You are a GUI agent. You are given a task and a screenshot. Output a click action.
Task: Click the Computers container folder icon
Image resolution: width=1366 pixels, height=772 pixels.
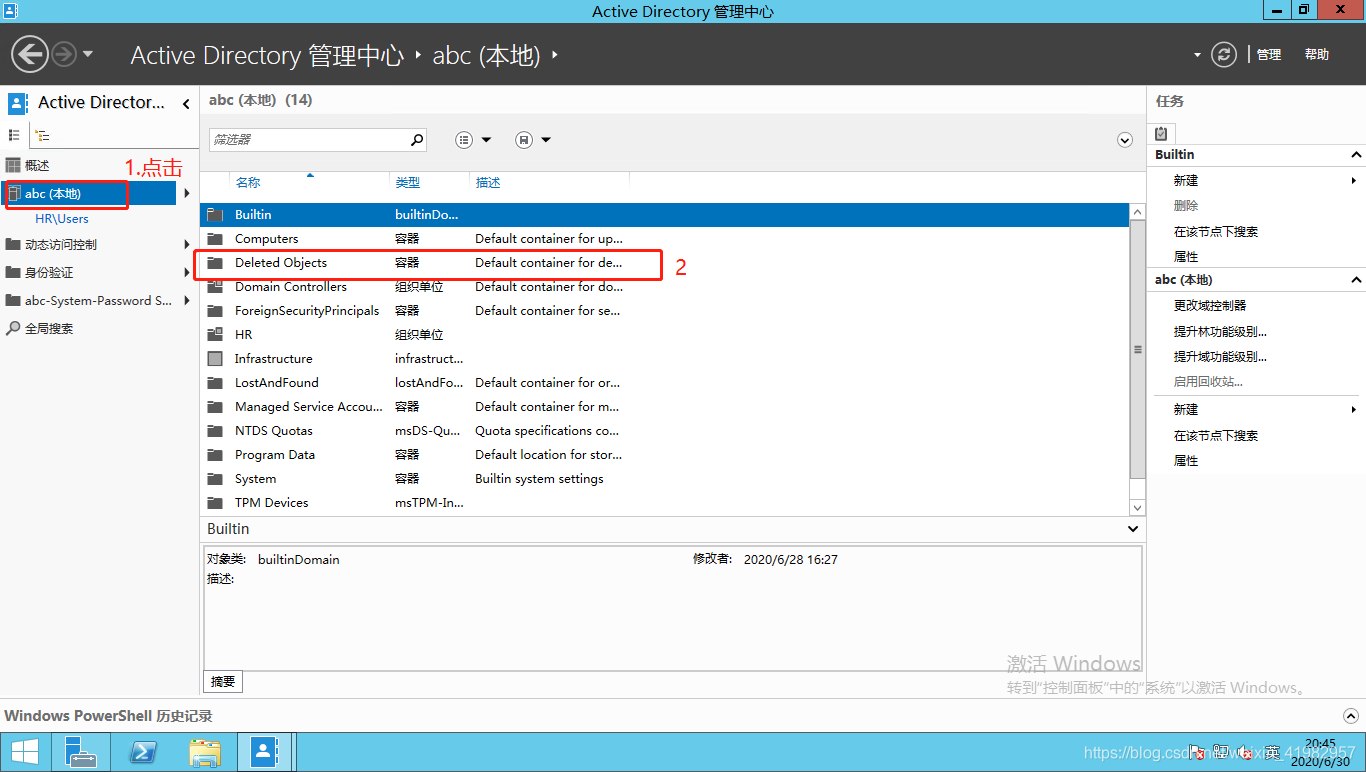pyautogui.click(x=215, y=239)
